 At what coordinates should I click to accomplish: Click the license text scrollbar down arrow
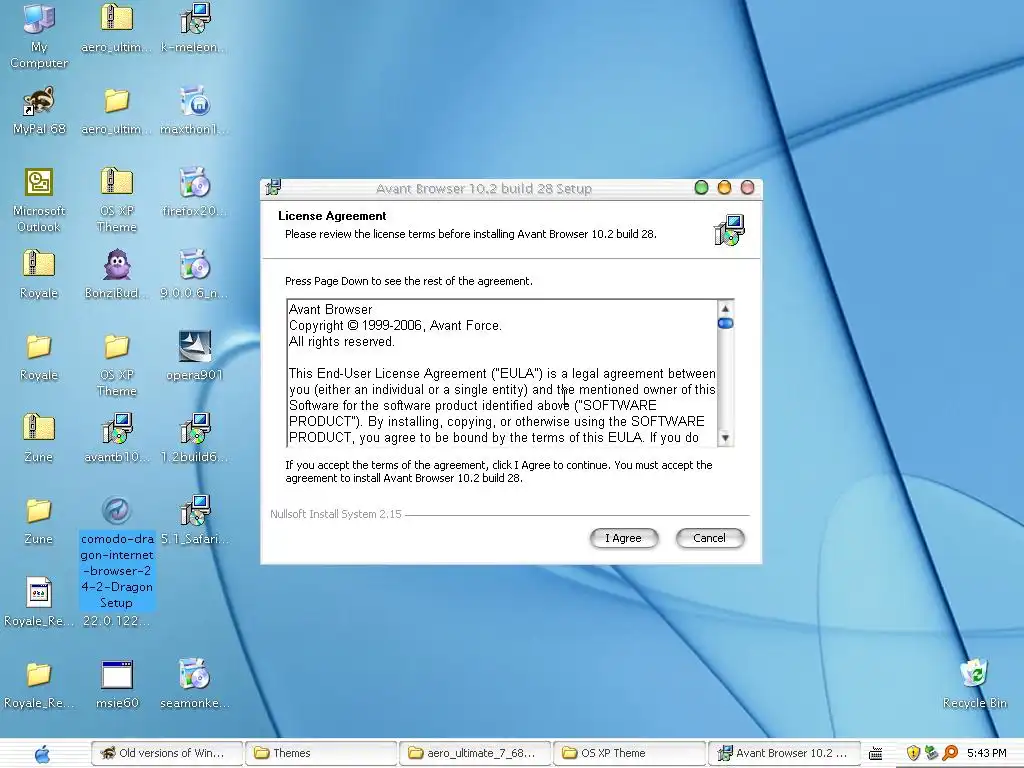(725, 438)
